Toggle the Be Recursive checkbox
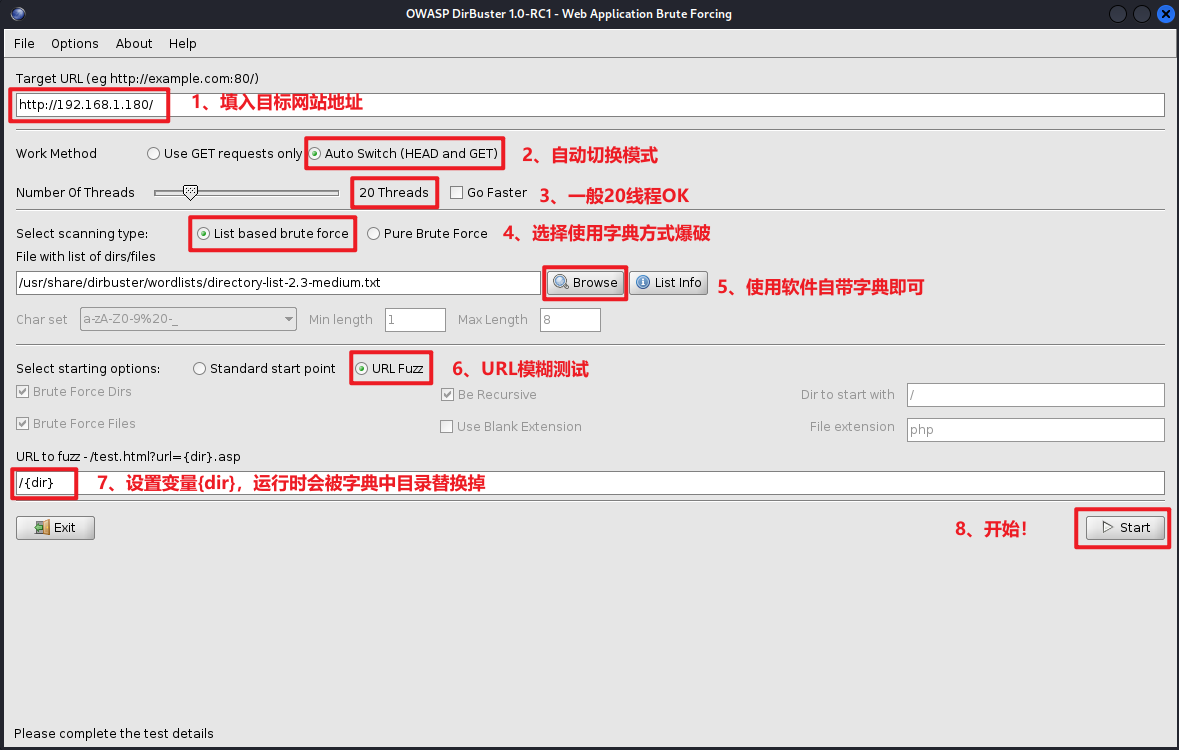 tap(447, 395)
